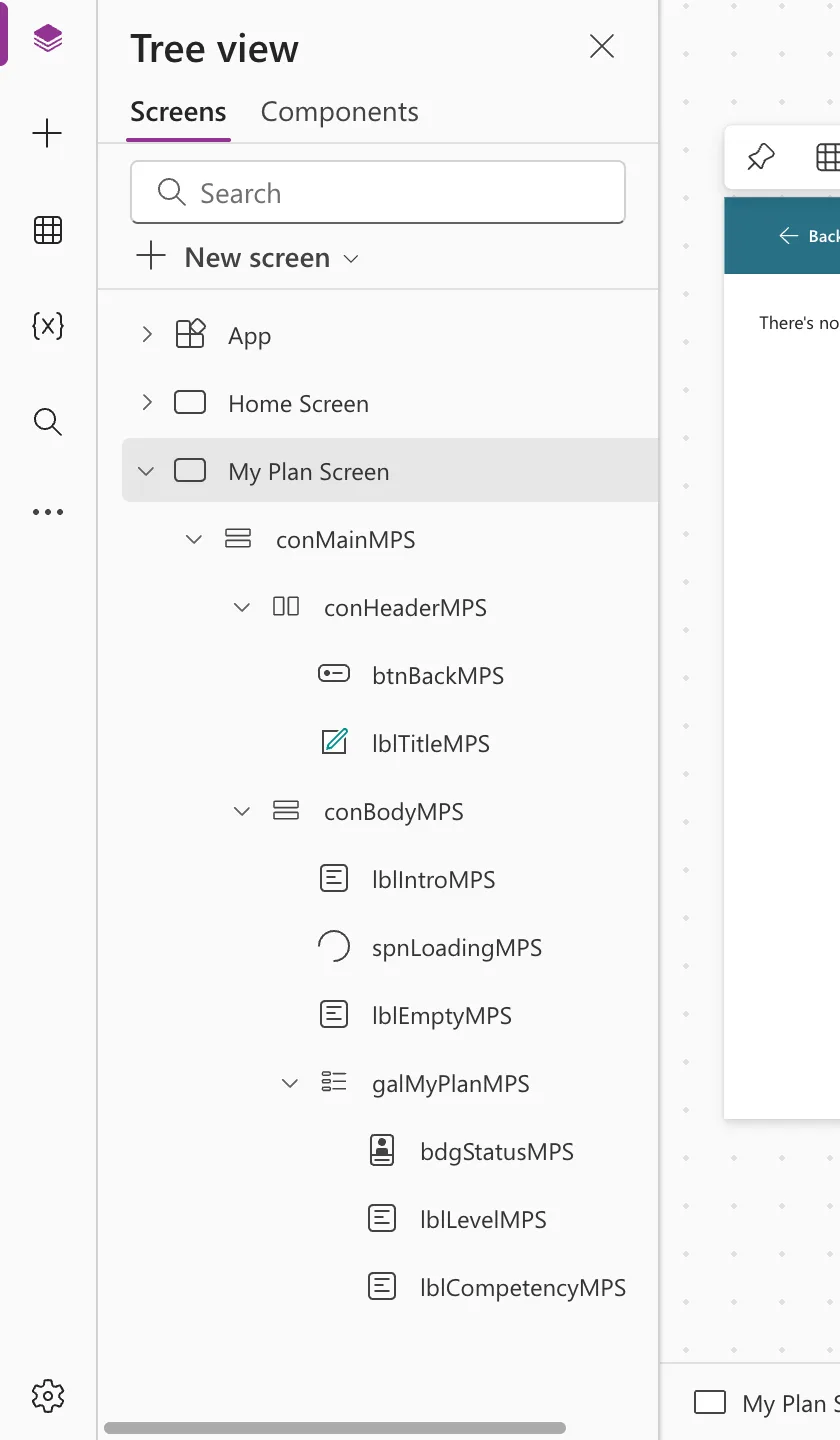Image resolution: width=840 pixels, height=1440 pixels.
Task: Click the conHeaderMPS horizontal container icon
Action: click(x=286, y=606)
